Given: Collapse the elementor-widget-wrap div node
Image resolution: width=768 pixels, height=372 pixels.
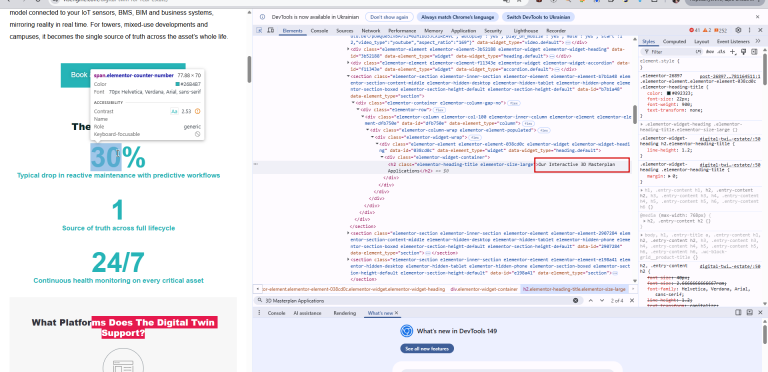Looking at the screenshot, I should (x=373, y=138).
